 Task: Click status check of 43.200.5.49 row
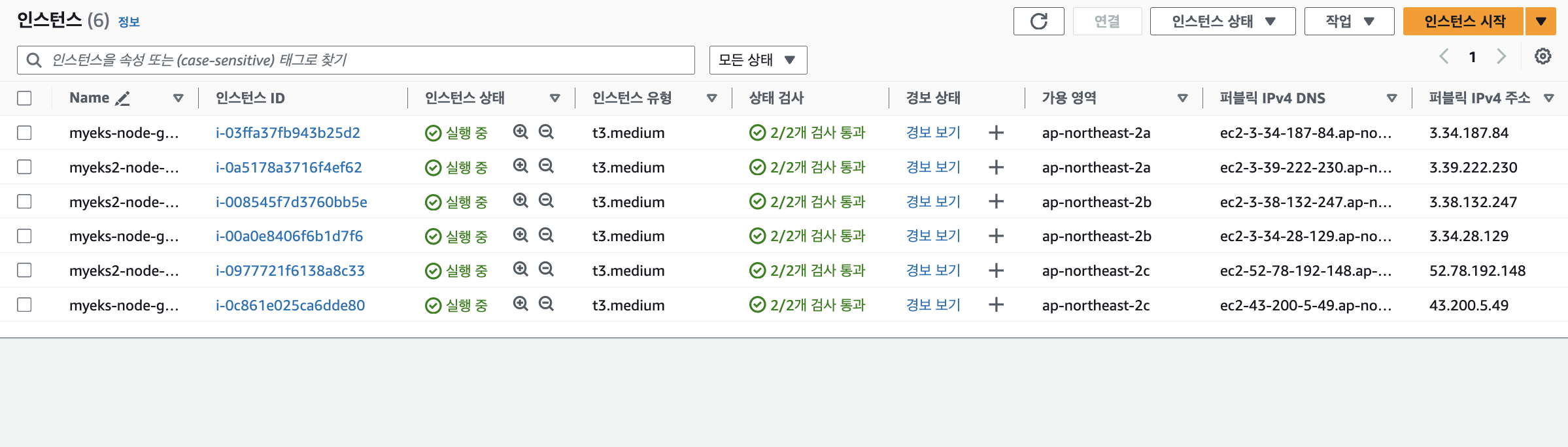(x=807, y=305)
